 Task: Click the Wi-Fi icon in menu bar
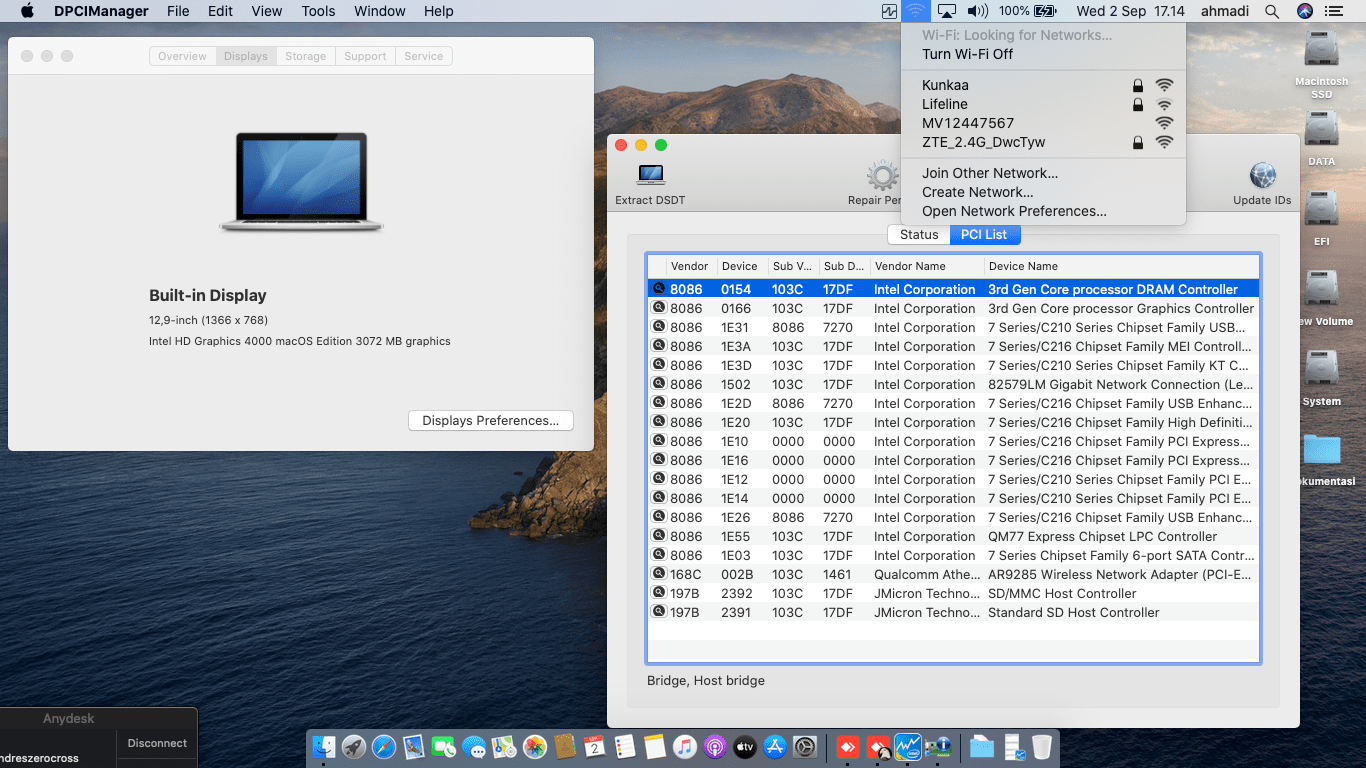pyautogui.click(x=915, y=11)
